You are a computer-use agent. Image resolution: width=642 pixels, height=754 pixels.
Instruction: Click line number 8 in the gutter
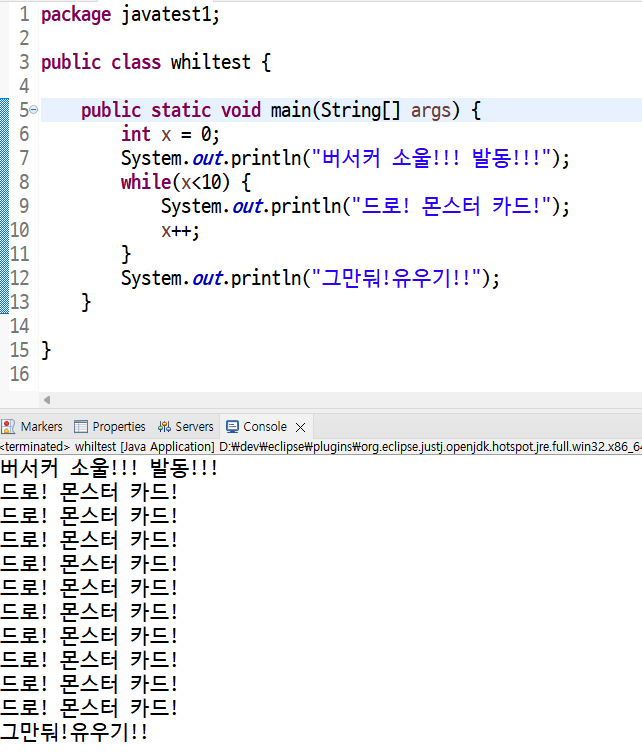click(24, 182)
